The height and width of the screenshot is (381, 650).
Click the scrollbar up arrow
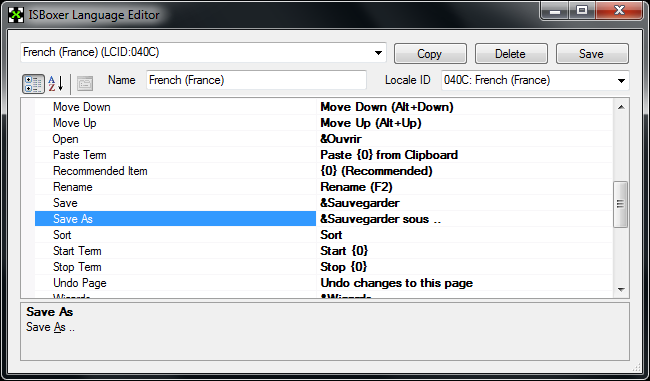click(x=621, y=107)
